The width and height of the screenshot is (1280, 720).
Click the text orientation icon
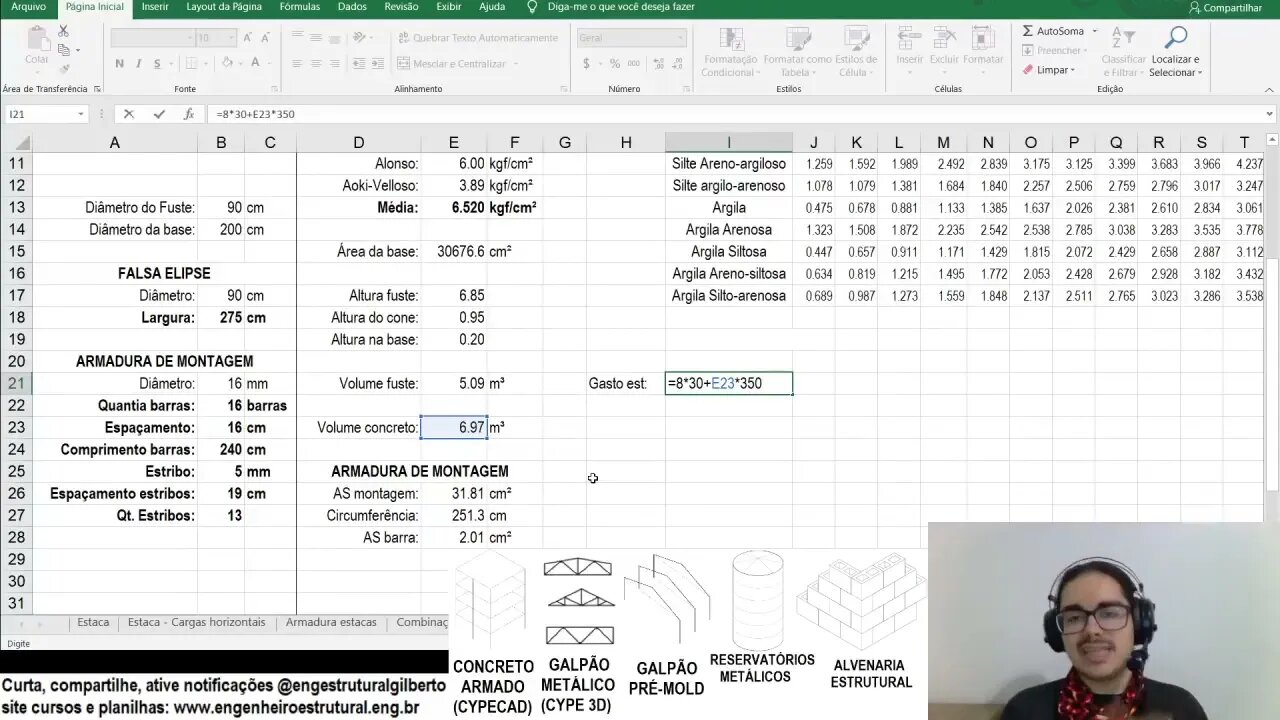point(358,38)
